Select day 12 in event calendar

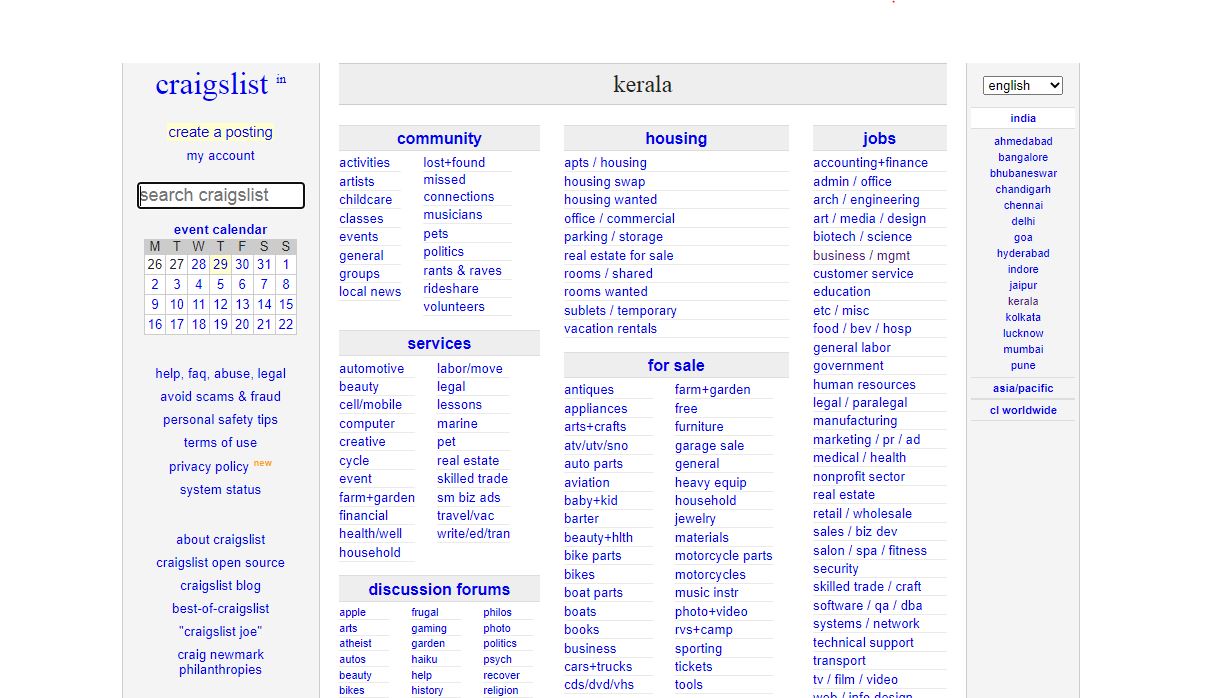[x=220, y=305]
